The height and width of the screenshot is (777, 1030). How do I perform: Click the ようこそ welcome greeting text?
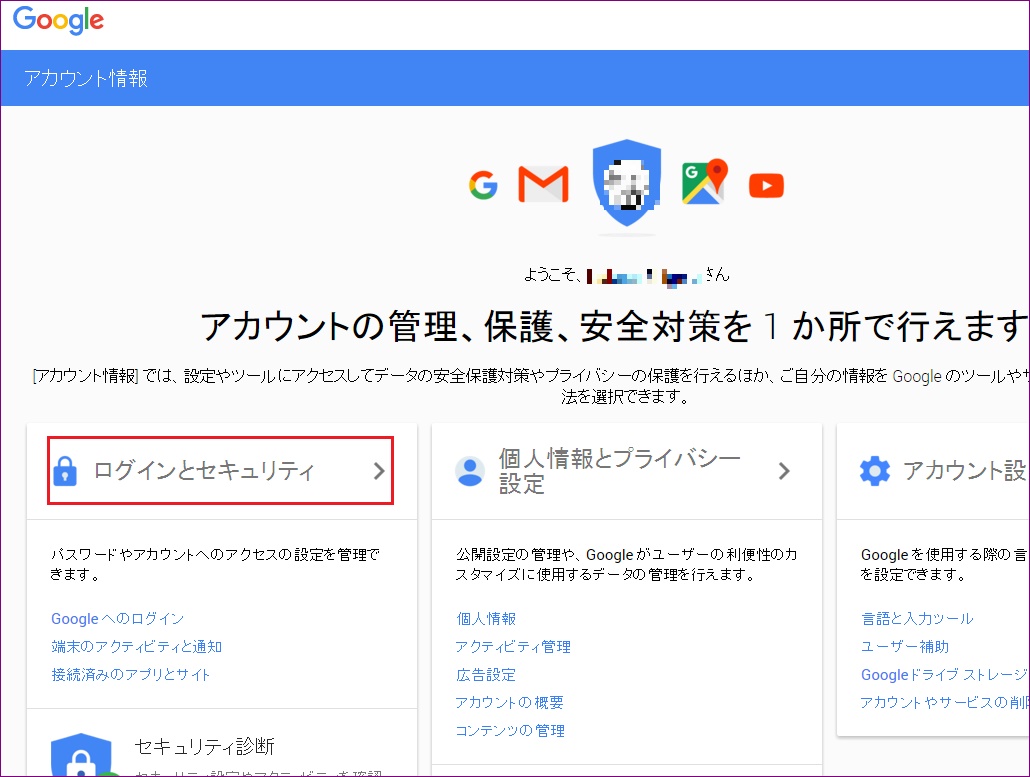(x=626, y=275)
